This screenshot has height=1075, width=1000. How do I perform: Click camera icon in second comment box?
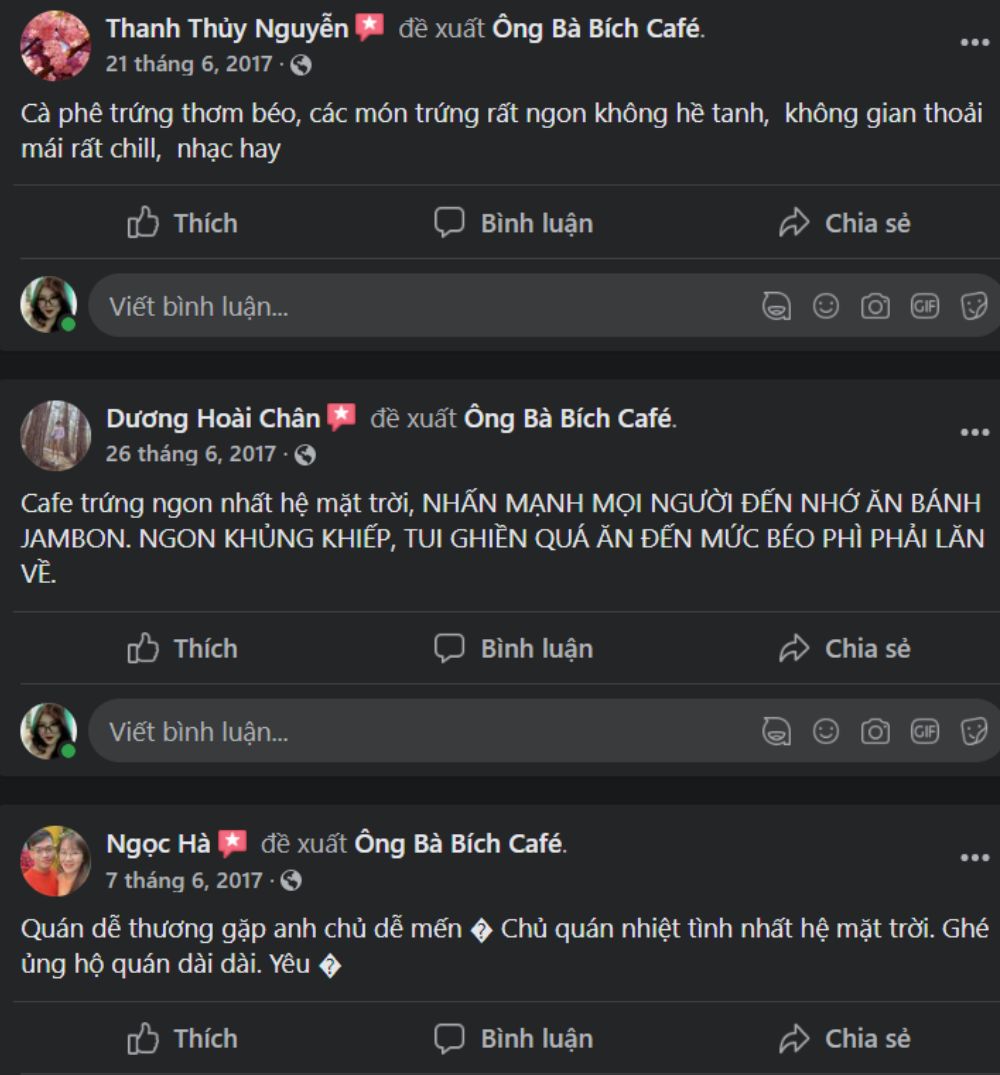[875, 732]
